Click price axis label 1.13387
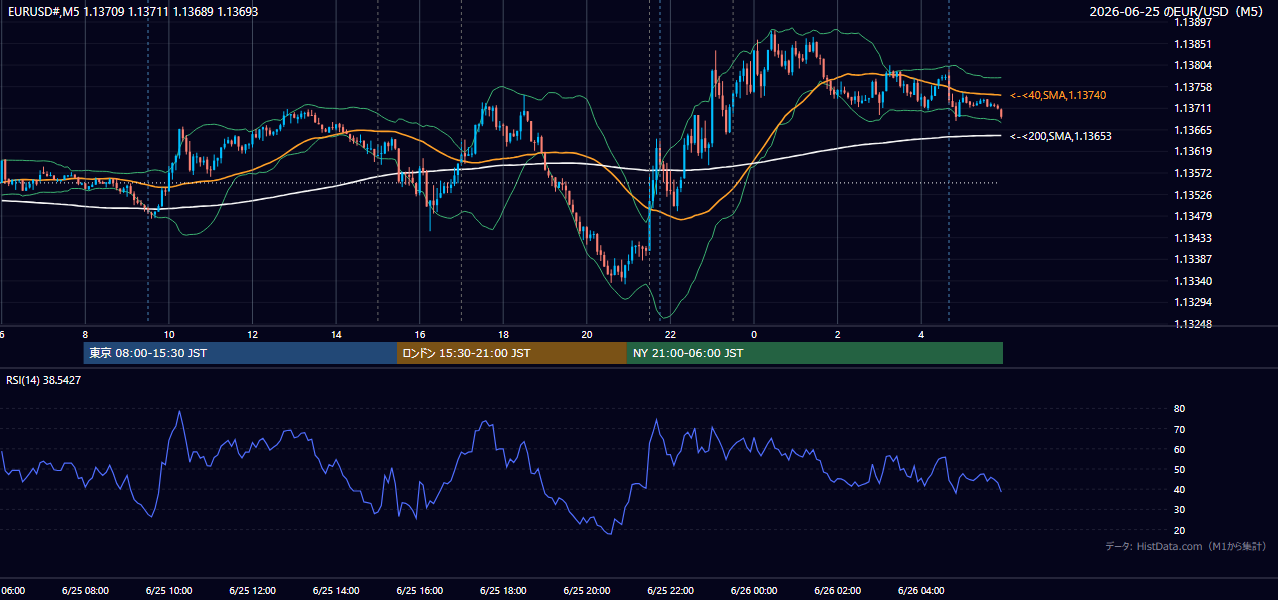The height and width of the screenshot is (600, 1278). [x=1193, y=259]
